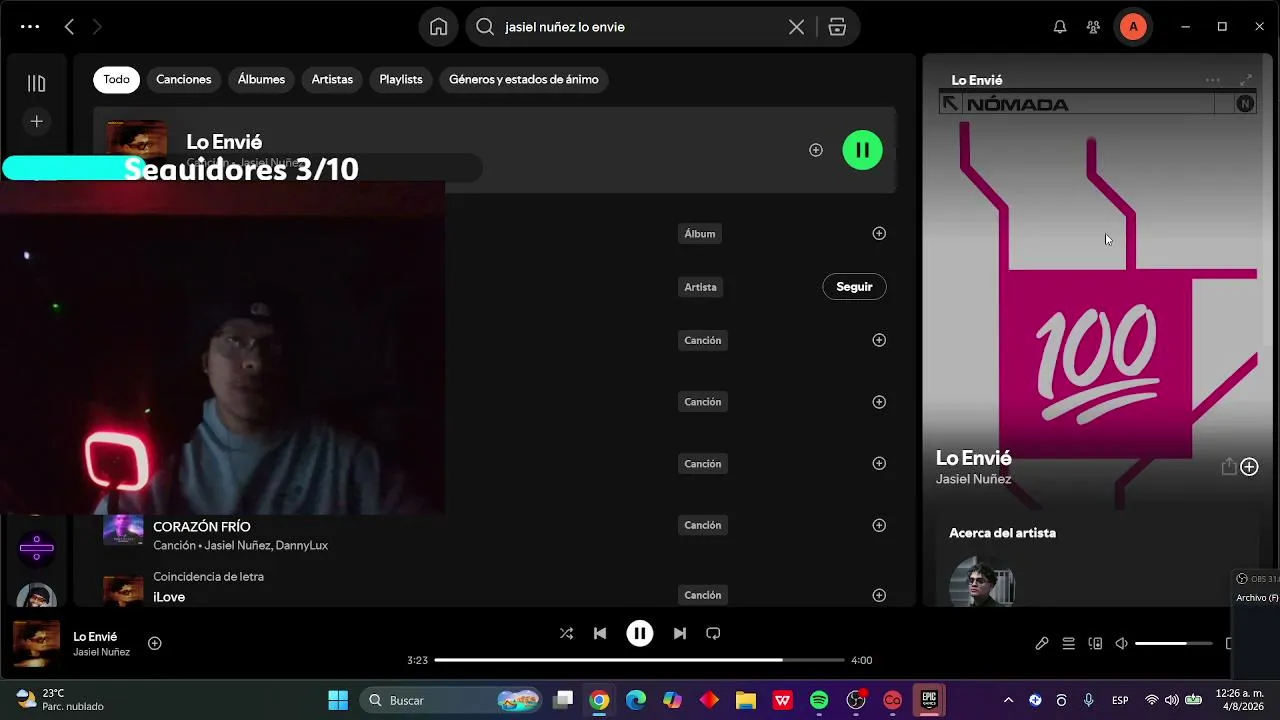1280x720 pixels.
Task: Open the Spotify three-dot main menu
Action: coord(30,27)
